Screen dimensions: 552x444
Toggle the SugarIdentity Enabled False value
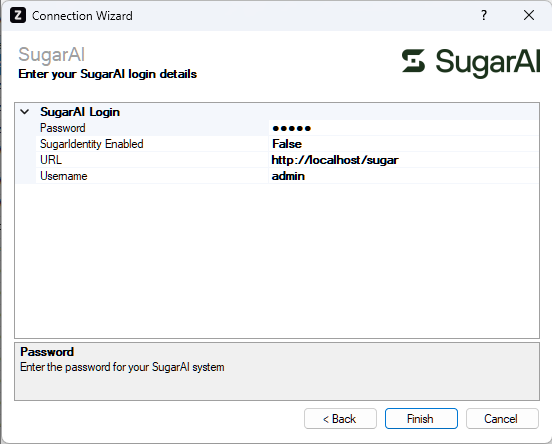(x=403, y=144)
